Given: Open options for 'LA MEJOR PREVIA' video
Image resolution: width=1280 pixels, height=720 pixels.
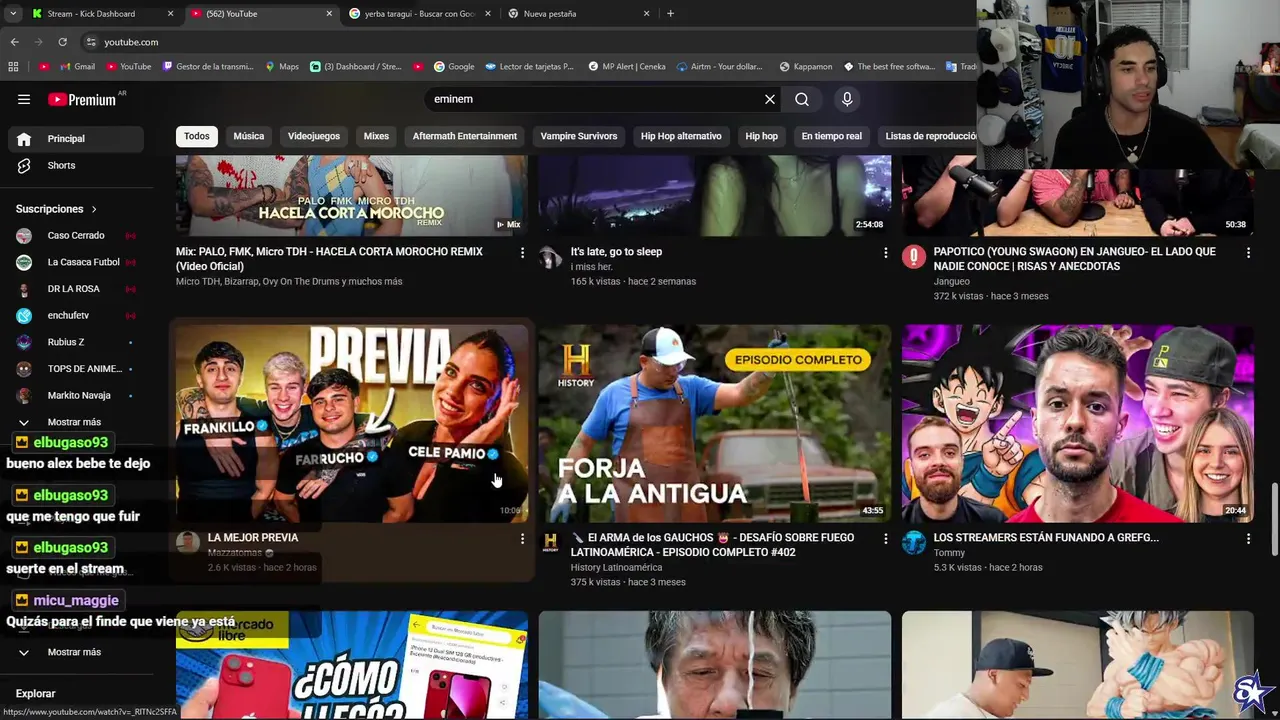Looking at the screenshot, I should [x=522, y=539].
